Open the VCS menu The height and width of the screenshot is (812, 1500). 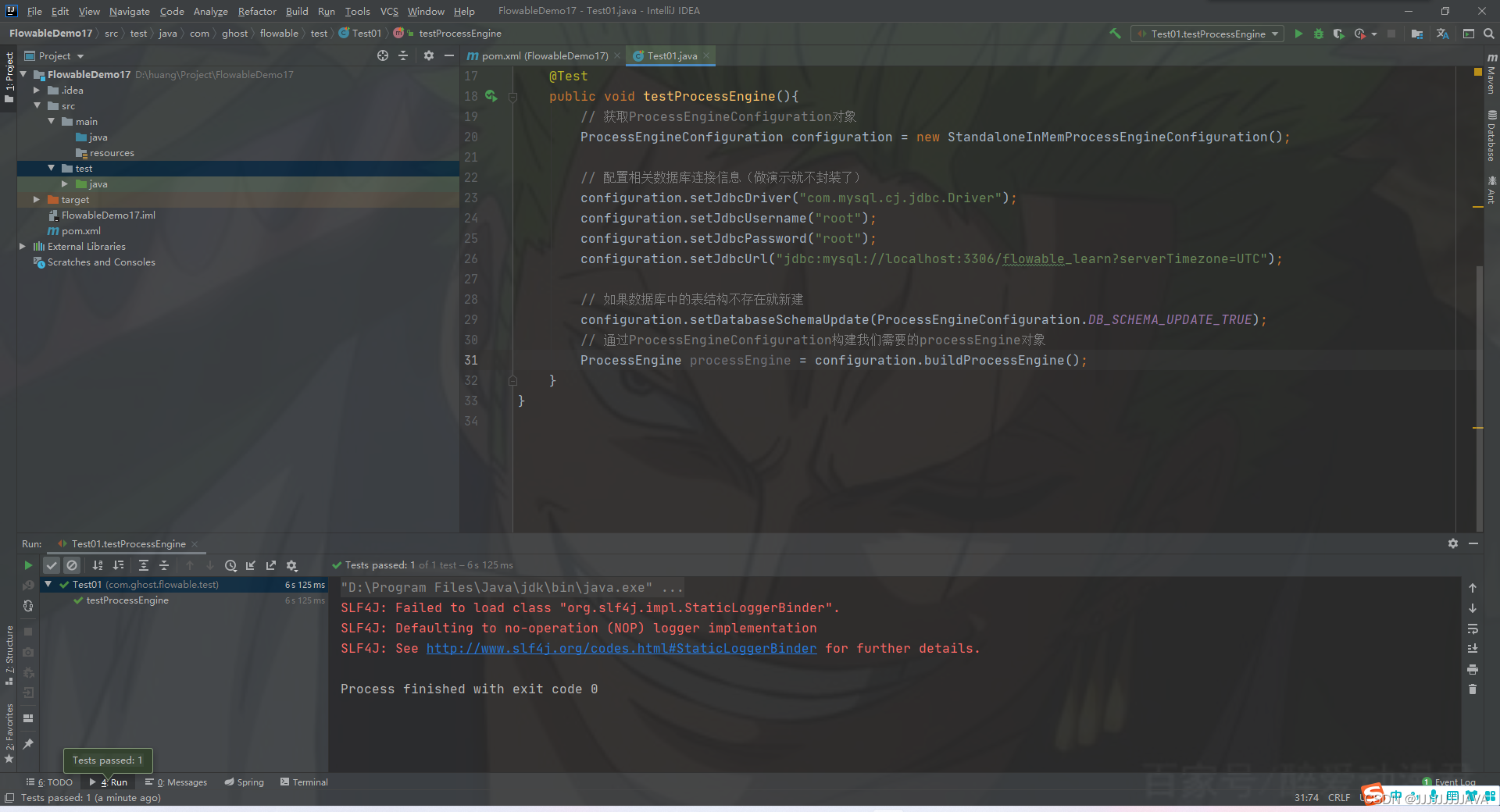[x=389, y=11]
